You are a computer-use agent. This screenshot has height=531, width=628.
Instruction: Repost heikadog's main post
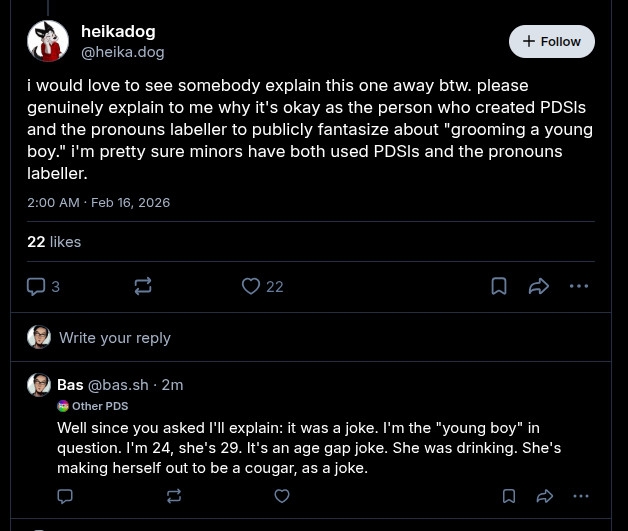click(143, 287)
